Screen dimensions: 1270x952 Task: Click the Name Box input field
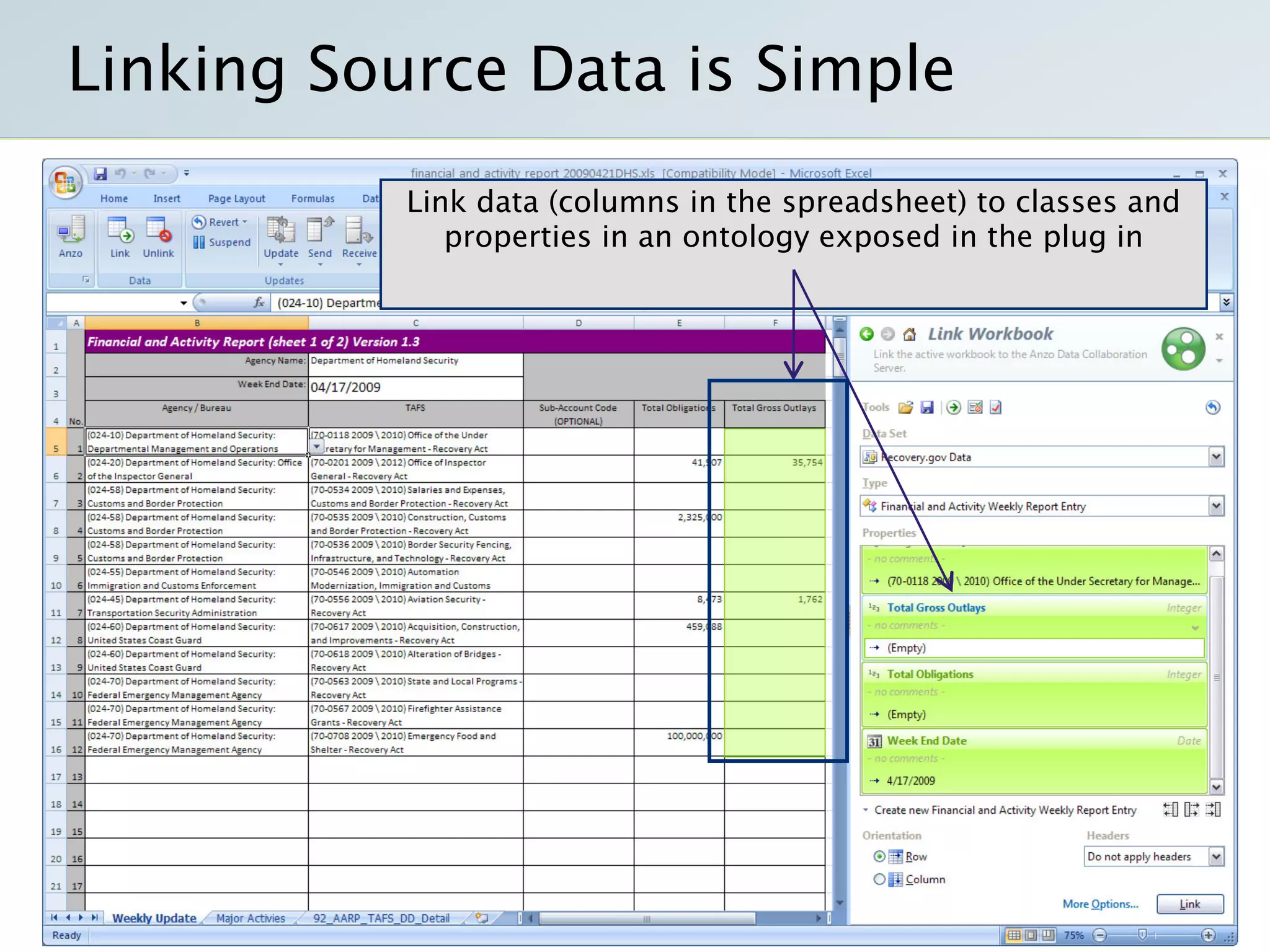click(112, 302)
